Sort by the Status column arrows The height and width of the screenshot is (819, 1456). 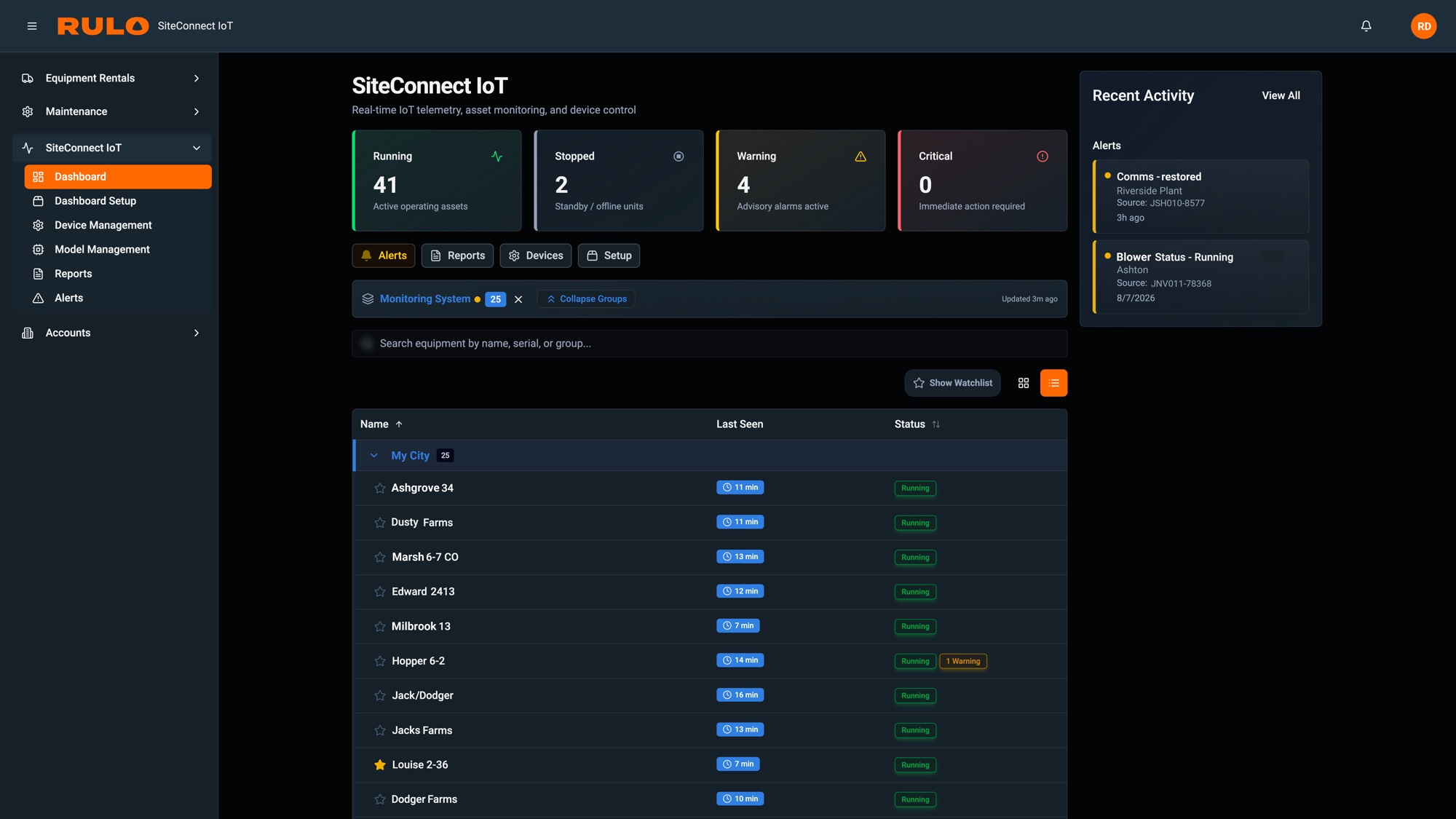[936, 424]
